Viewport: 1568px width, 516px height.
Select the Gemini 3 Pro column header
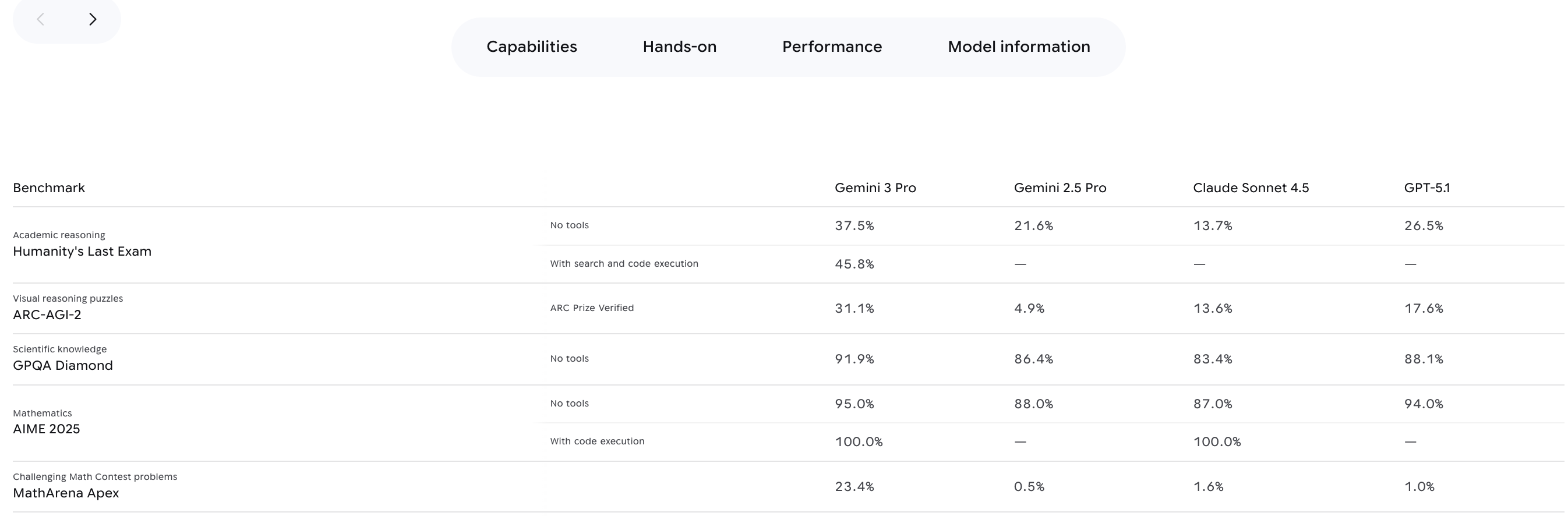click(875, 188)
